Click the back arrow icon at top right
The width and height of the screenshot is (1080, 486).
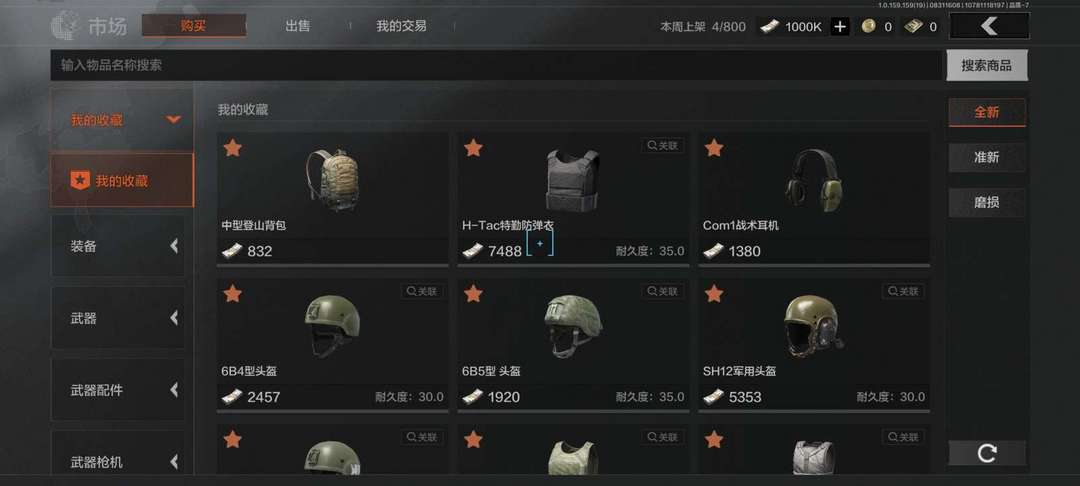pyautogui.click(x=989, y=26)
